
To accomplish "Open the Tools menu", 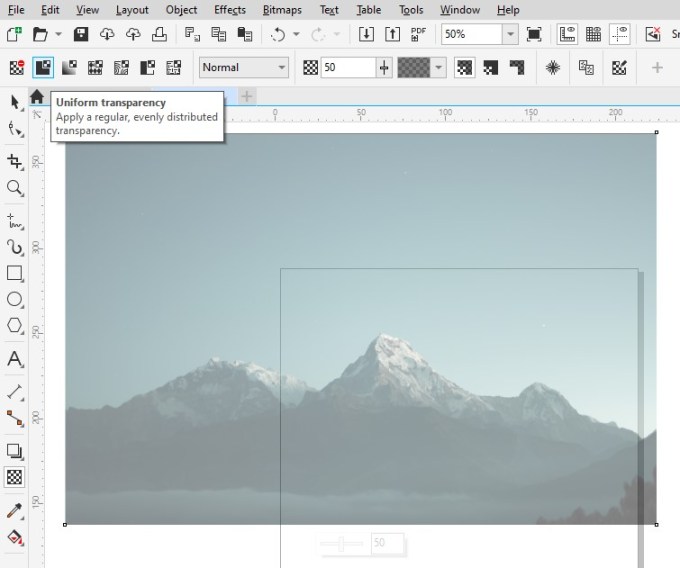I will tap(411, 10).
